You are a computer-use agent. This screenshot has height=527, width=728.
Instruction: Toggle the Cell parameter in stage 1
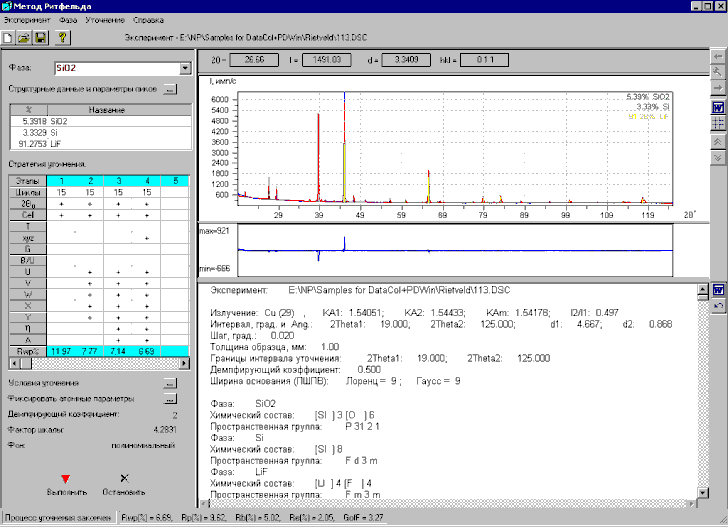tap(62, 214)
